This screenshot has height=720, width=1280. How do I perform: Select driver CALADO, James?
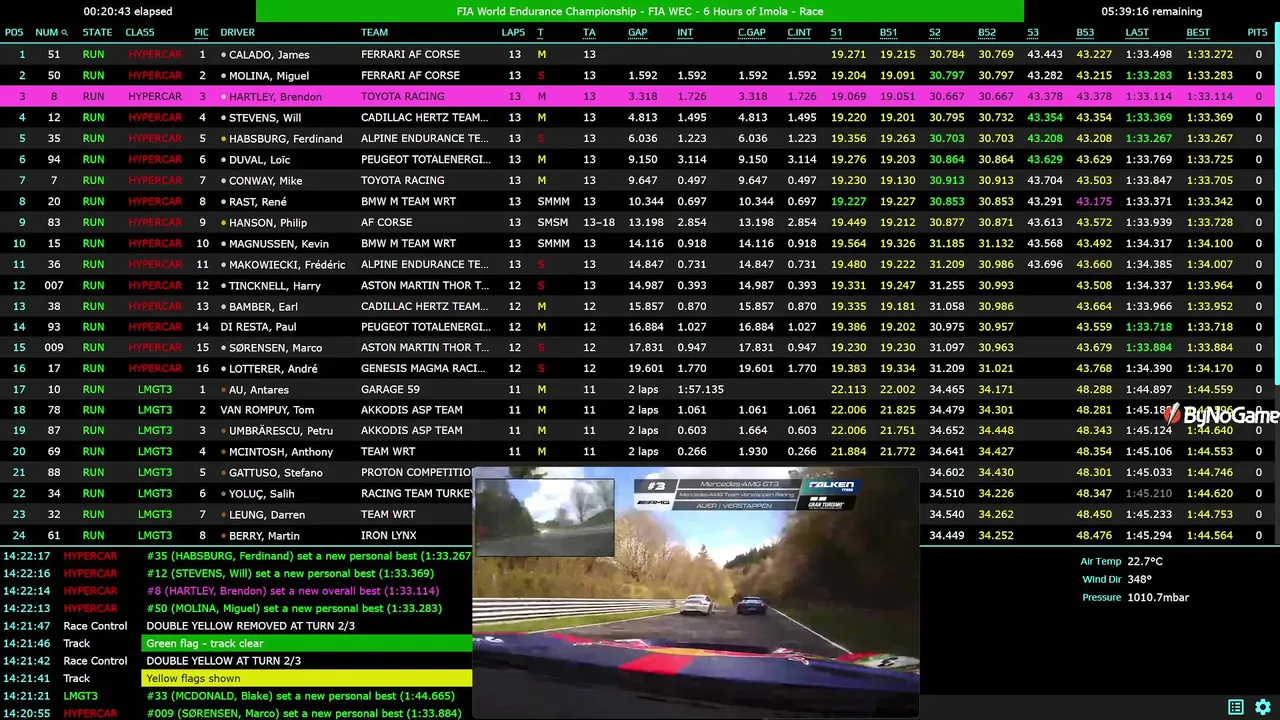269,55
